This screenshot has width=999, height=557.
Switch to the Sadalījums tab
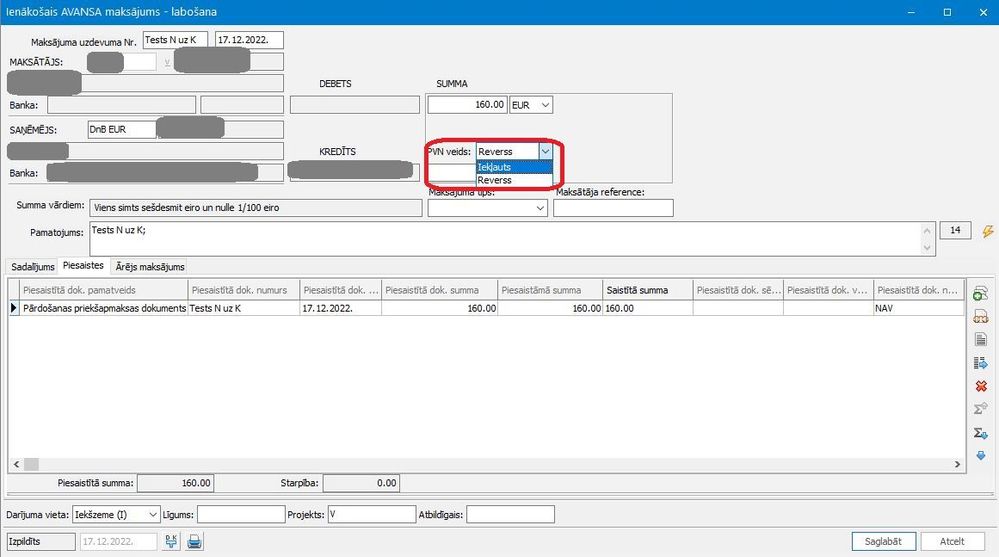tap(32, 266)
